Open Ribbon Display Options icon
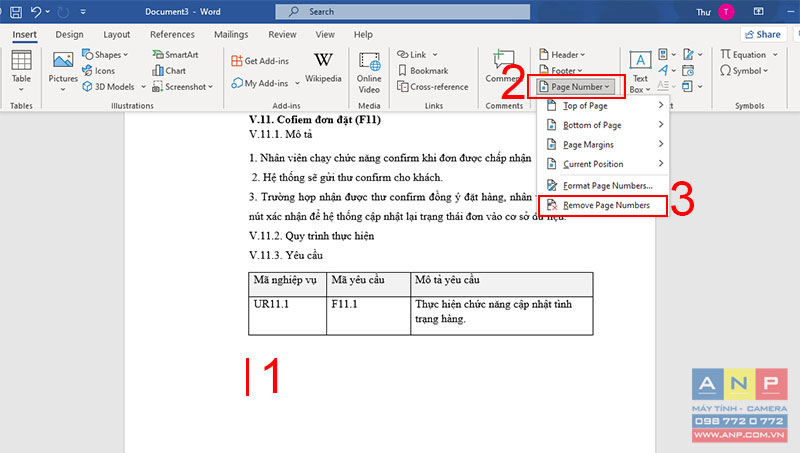 pyautogui.click(x=759, y=11)
